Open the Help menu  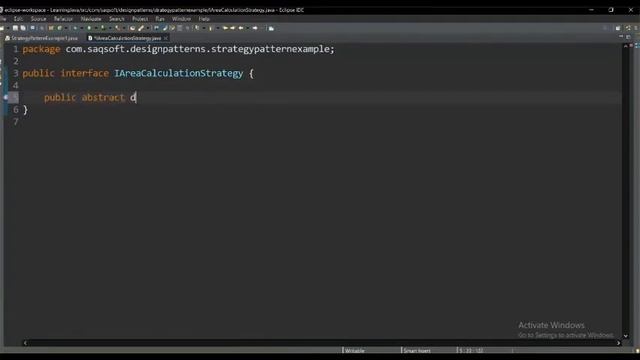point(204,19)
